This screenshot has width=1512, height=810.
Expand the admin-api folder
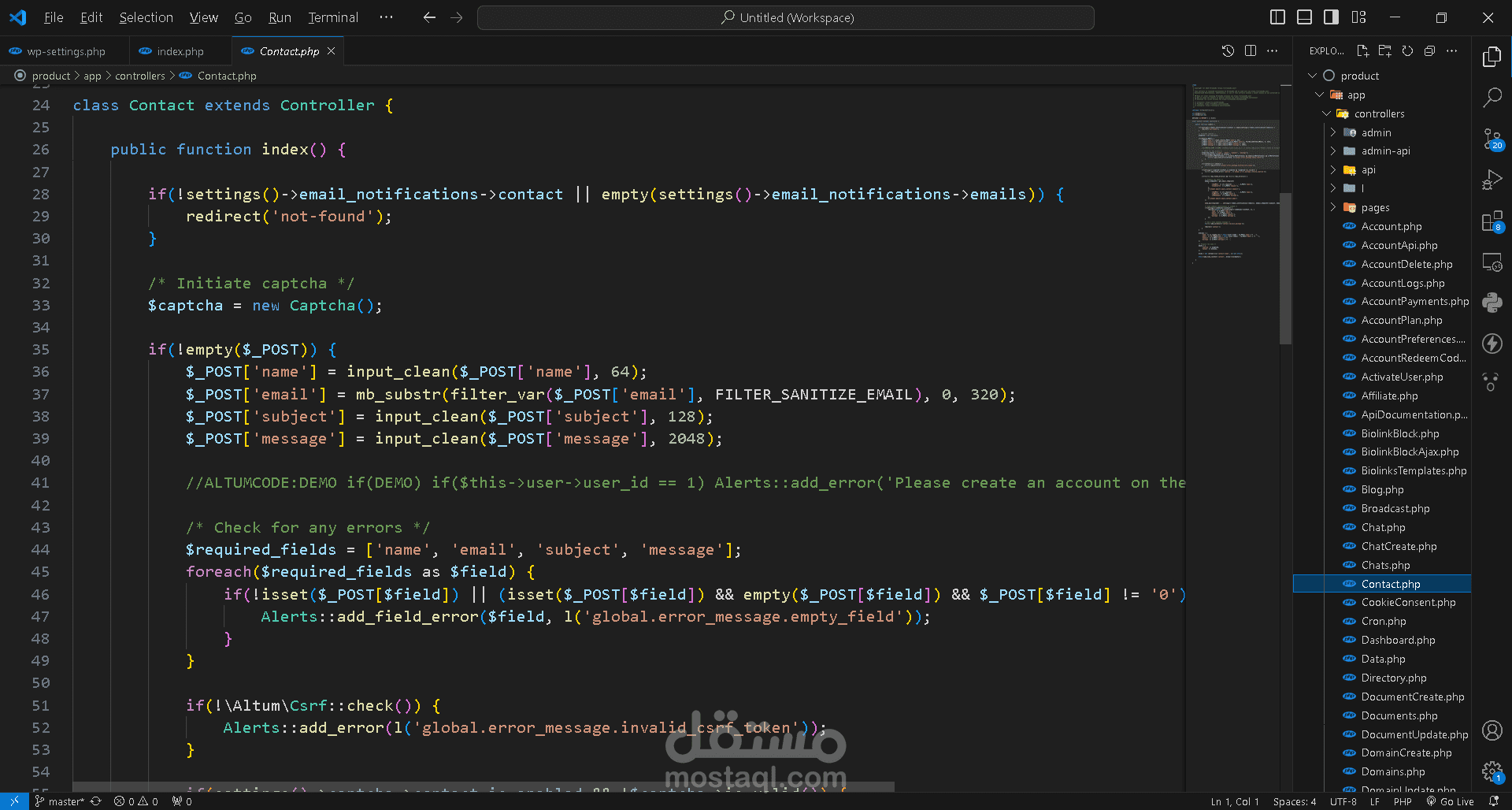[1333, 151]
